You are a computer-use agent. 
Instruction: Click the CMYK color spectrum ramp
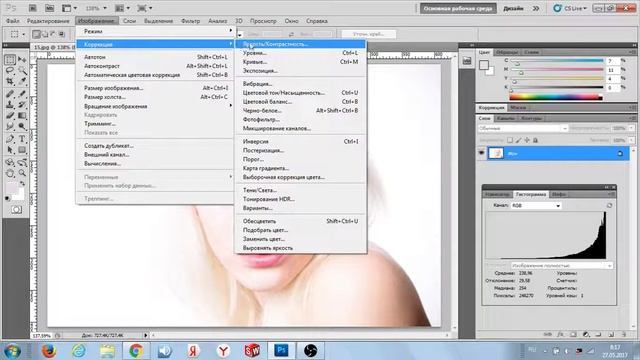click(556, 97)
